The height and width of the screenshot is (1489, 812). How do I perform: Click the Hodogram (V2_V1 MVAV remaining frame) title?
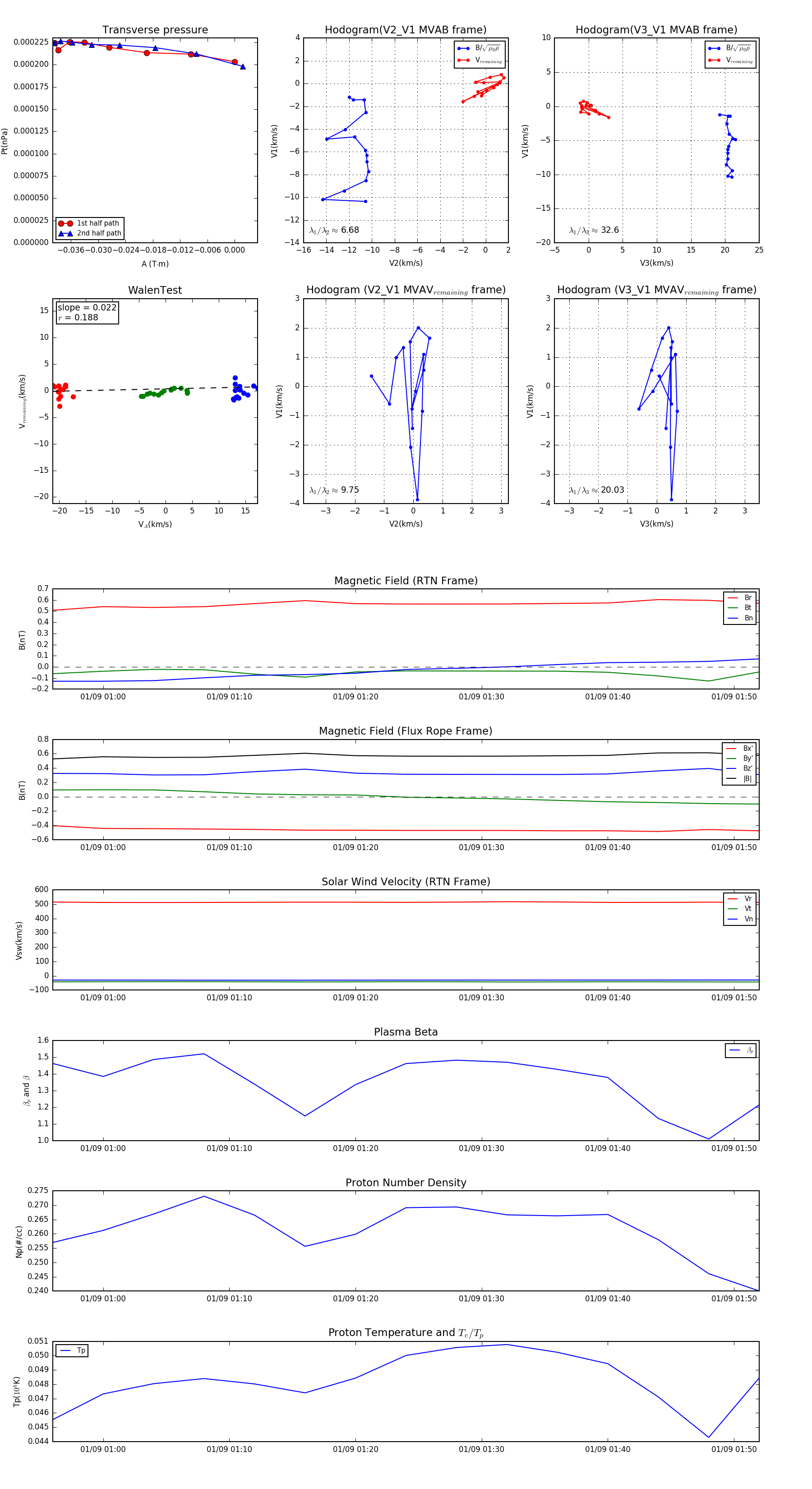(x=406, y=290)
